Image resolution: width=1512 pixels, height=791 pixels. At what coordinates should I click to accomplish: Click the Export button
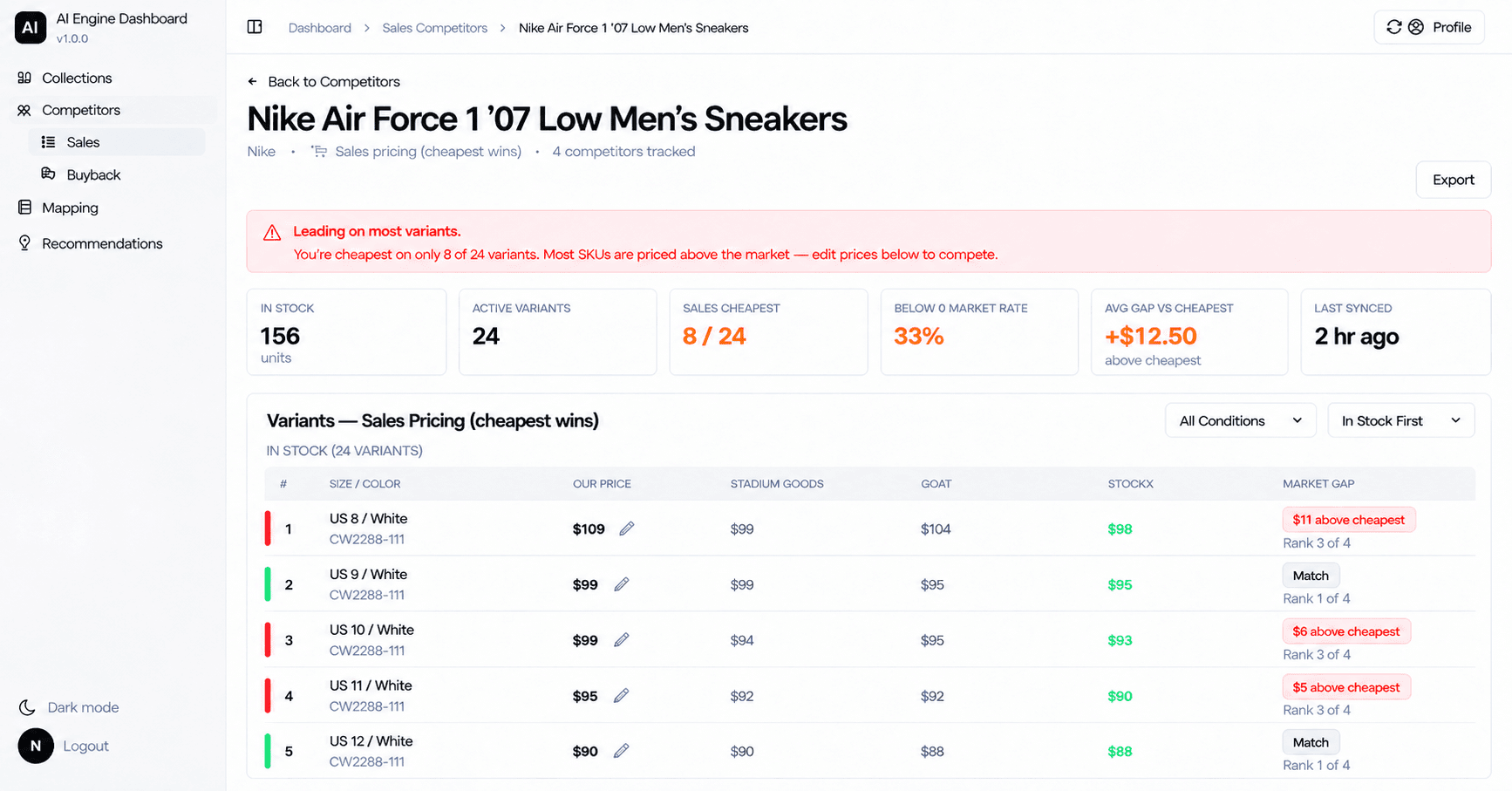pos(1454,180)
